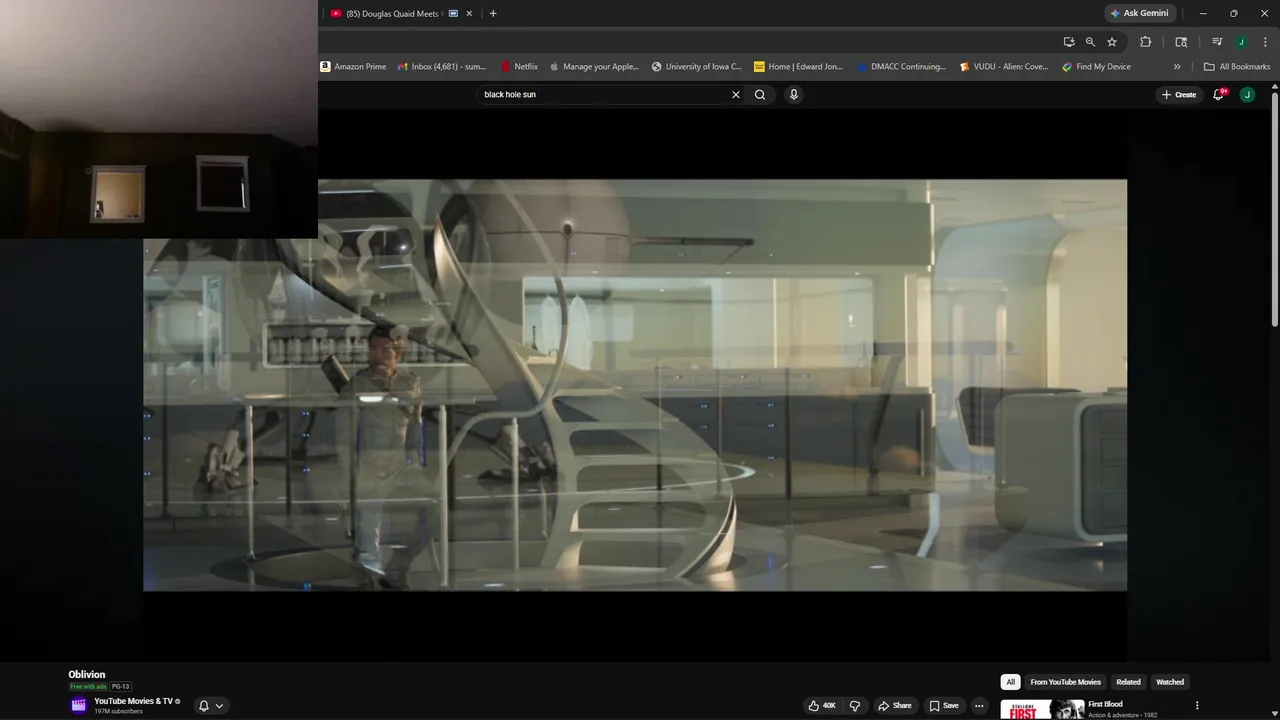Open the media controls icon in Chrome toolbar
Image resolution: width=1280 pixels, height=720 pixels.
1217,42
